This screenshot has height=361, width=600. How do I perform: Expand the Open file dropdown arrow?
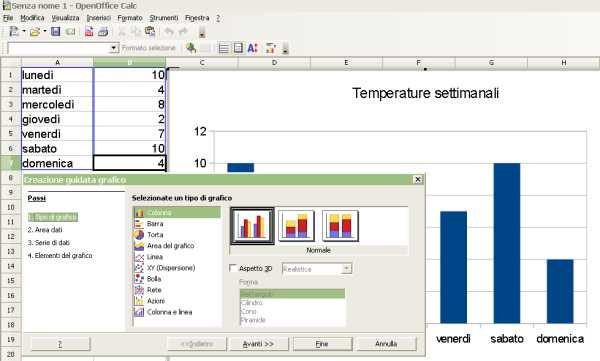[45, 31]
